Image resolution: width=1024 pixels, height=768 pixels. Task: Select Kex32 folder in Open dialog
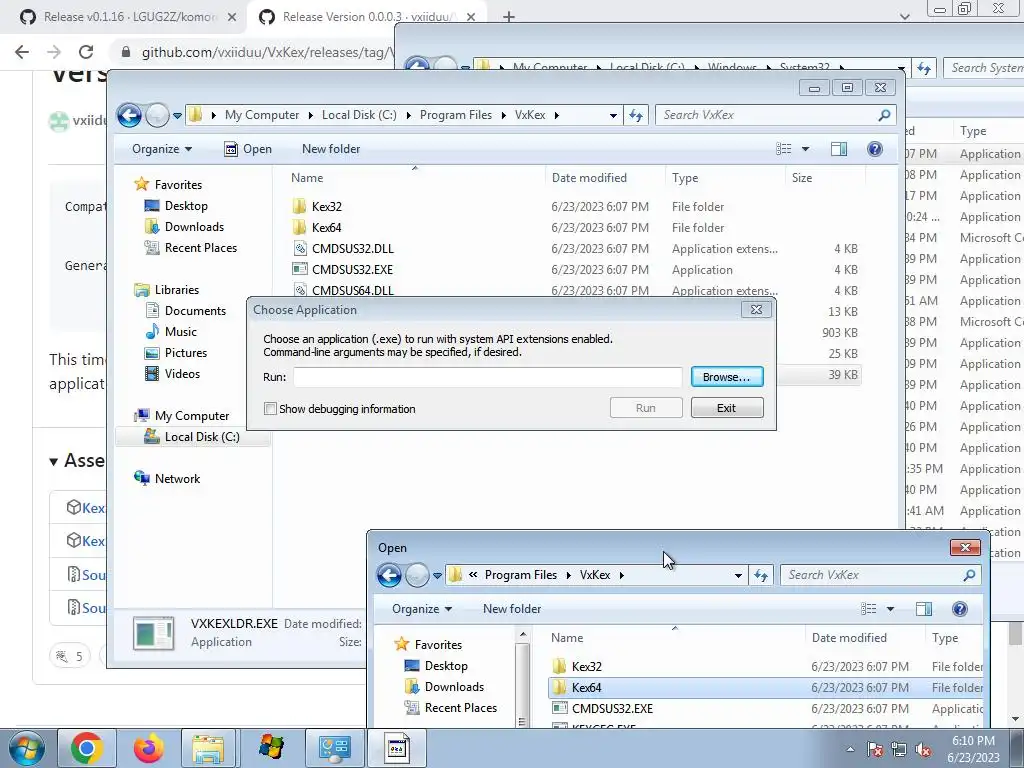point(586,667)
